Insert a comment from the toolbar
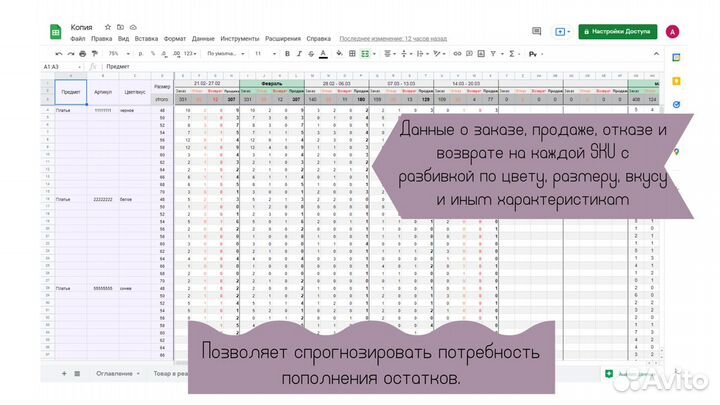The width and height of the screenshot is (720, 405). [469, 54]
